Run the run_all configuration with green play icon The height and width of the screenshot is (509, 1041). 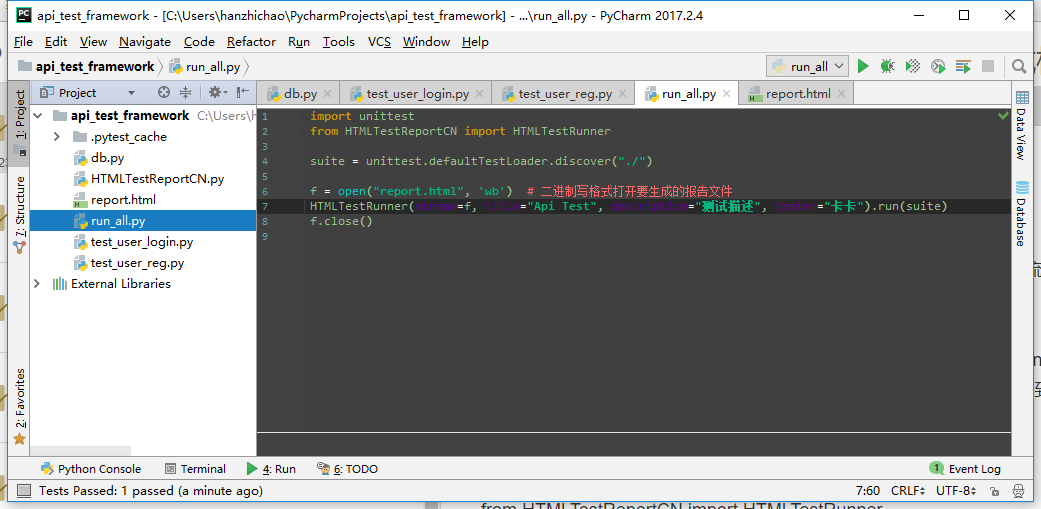point(862,66)
